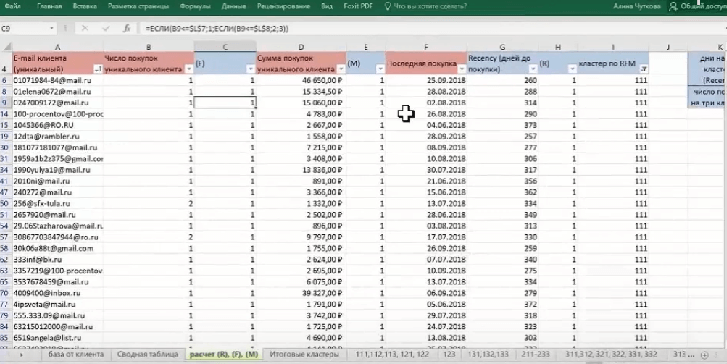
Task: Switch to the Вставка ribbon tab
Action: (85, 6)
